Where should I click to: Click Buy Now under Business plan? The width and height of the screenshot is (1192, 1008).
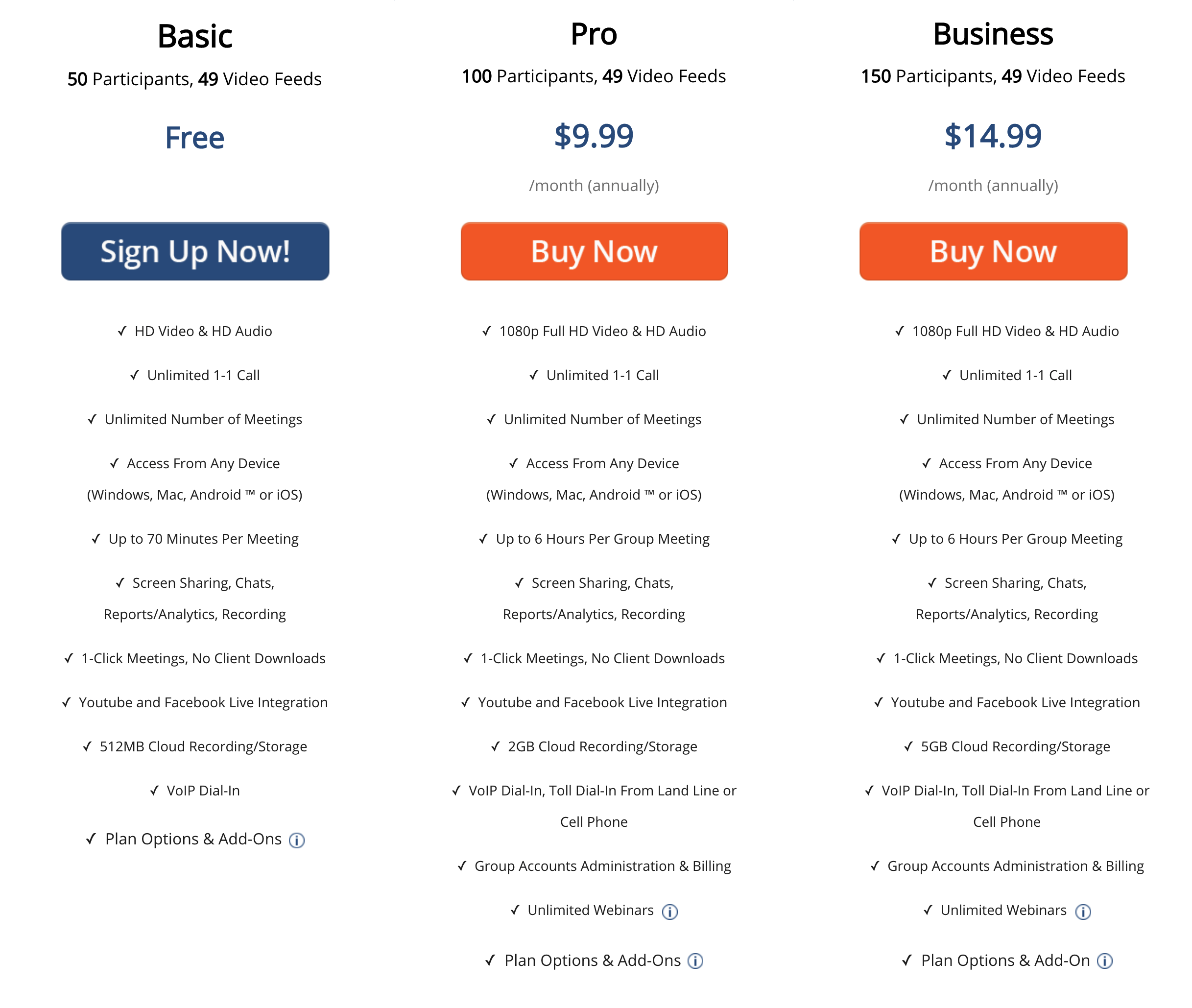tap(993, 251)
